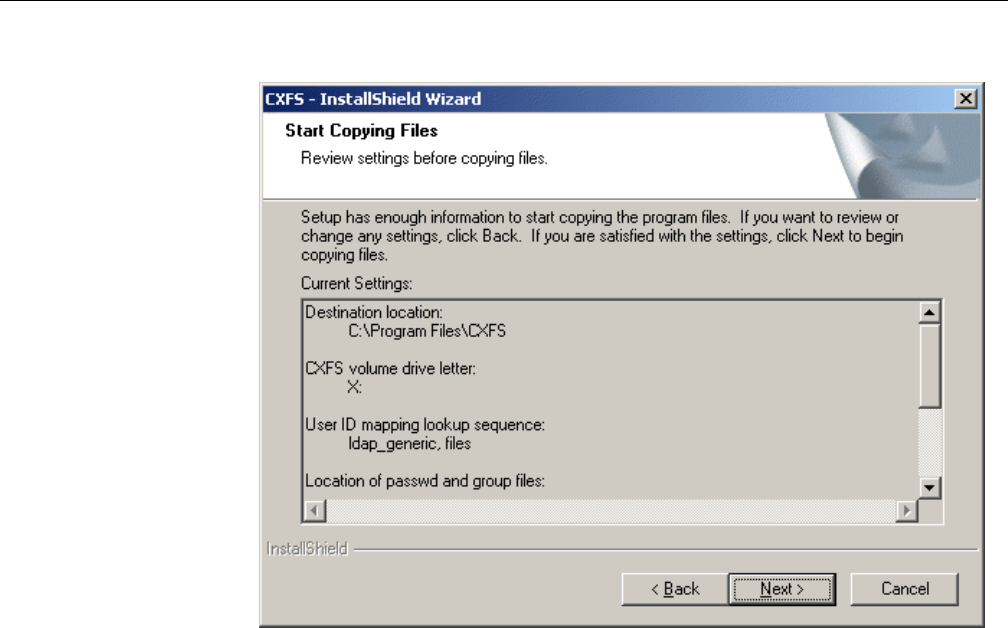
Task: Click the horizontal scrollbar right arrow
Action: tap(906, 511)
